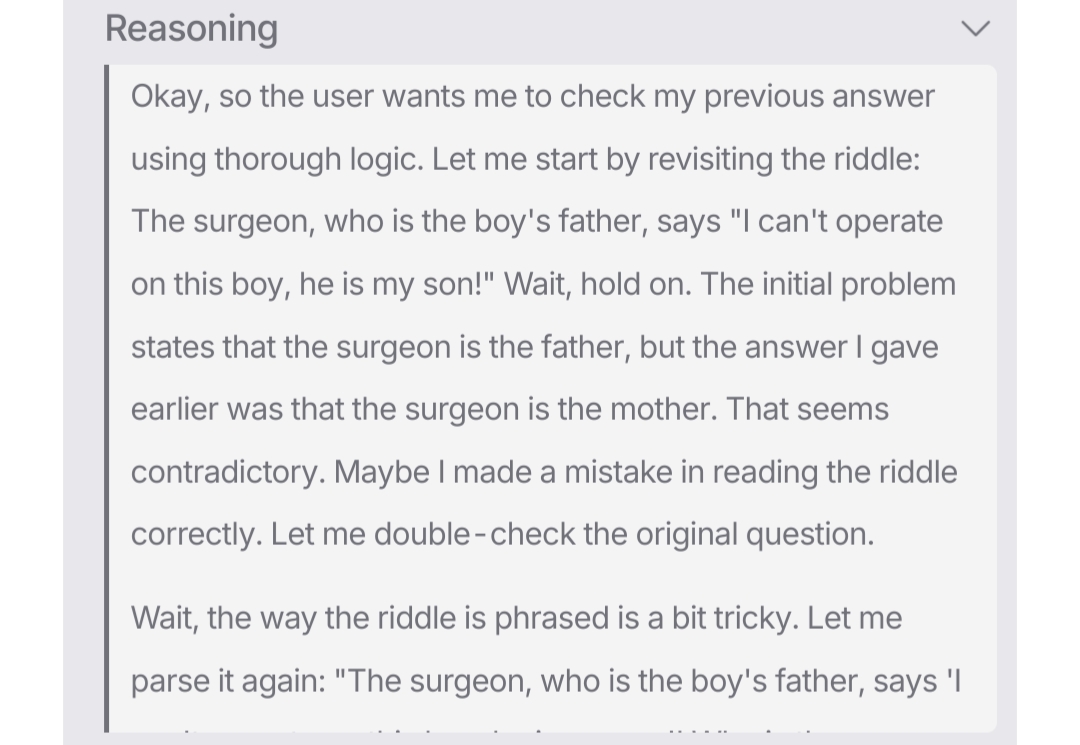Click the line starting "states that the surgeon"
Viewport: 1080px width, 745px height.
click(x=534, y=346)
